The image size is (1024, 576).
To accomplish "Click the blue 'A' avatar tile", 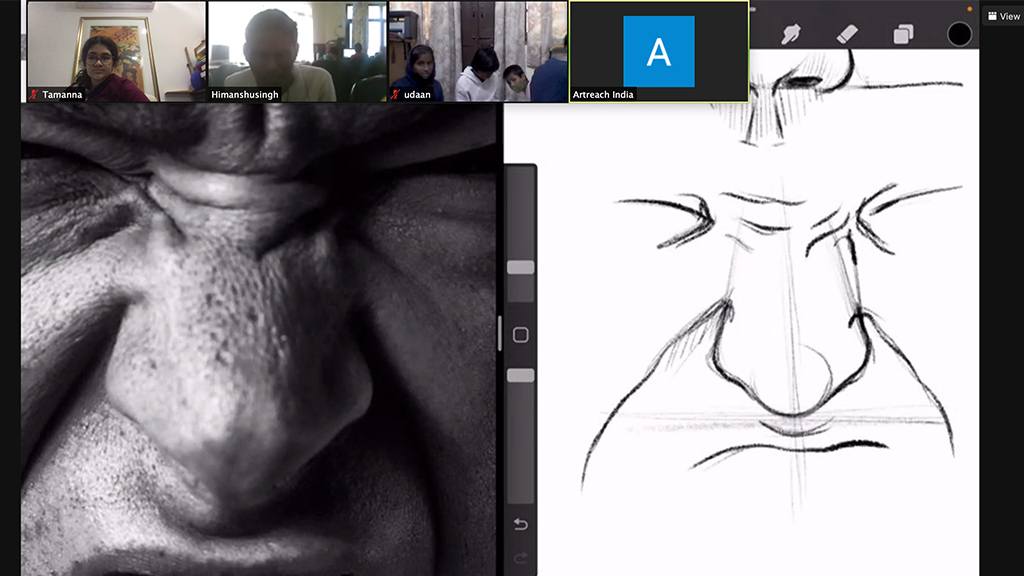I will [658, 50].
